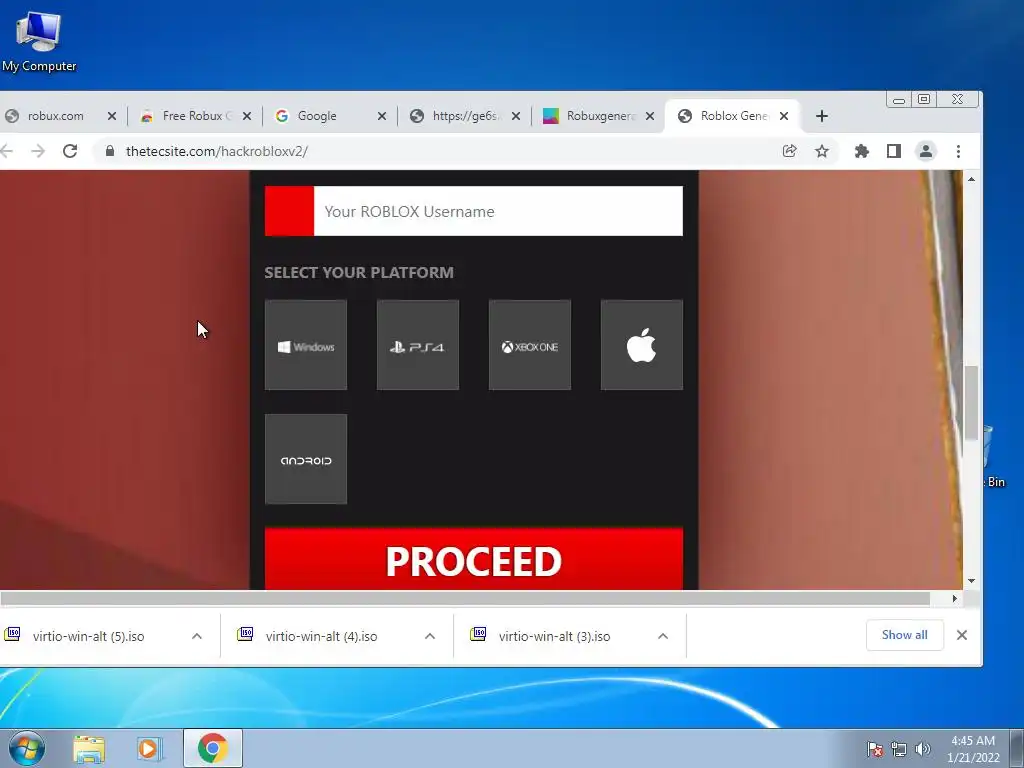The height and width of the screenshot is (768, 1024).
Task: Select the PS4 platform tile
Action: (418, 345)
